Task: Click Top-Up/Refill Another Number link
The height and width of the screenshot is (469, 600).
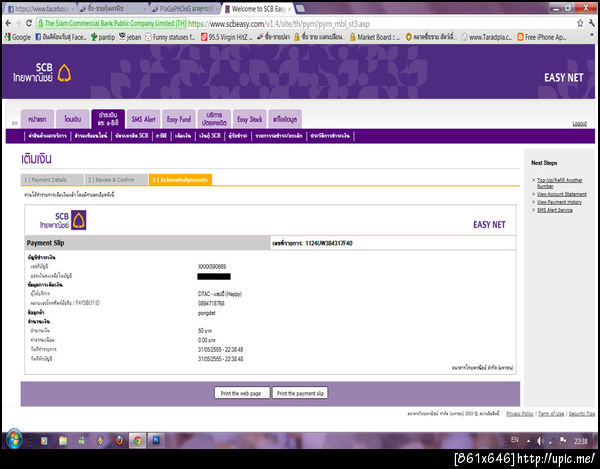Action: click(560, 183)
